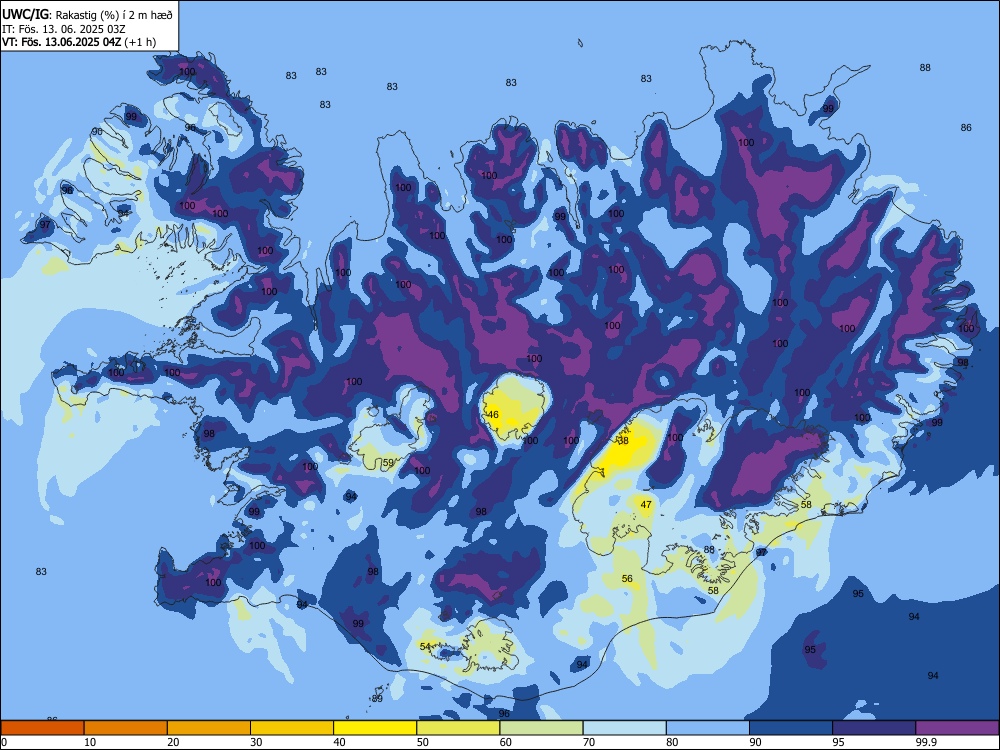Choose the medium blue 90–95 legend swatch
The width and height of the screenshot is (1000, 750).
(791, 728)
